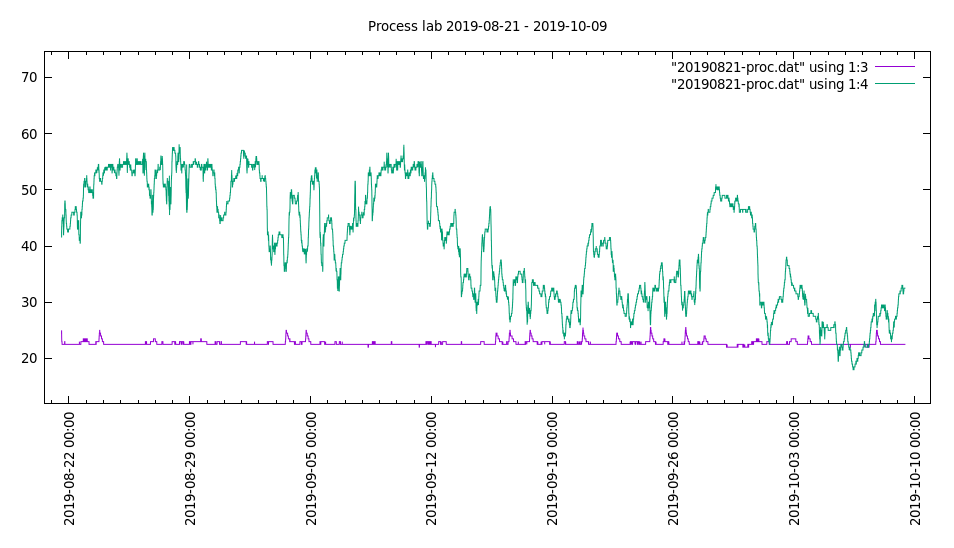
Task: Click x-axis label 2019-10-10 00:00
Action: point(914,468)
